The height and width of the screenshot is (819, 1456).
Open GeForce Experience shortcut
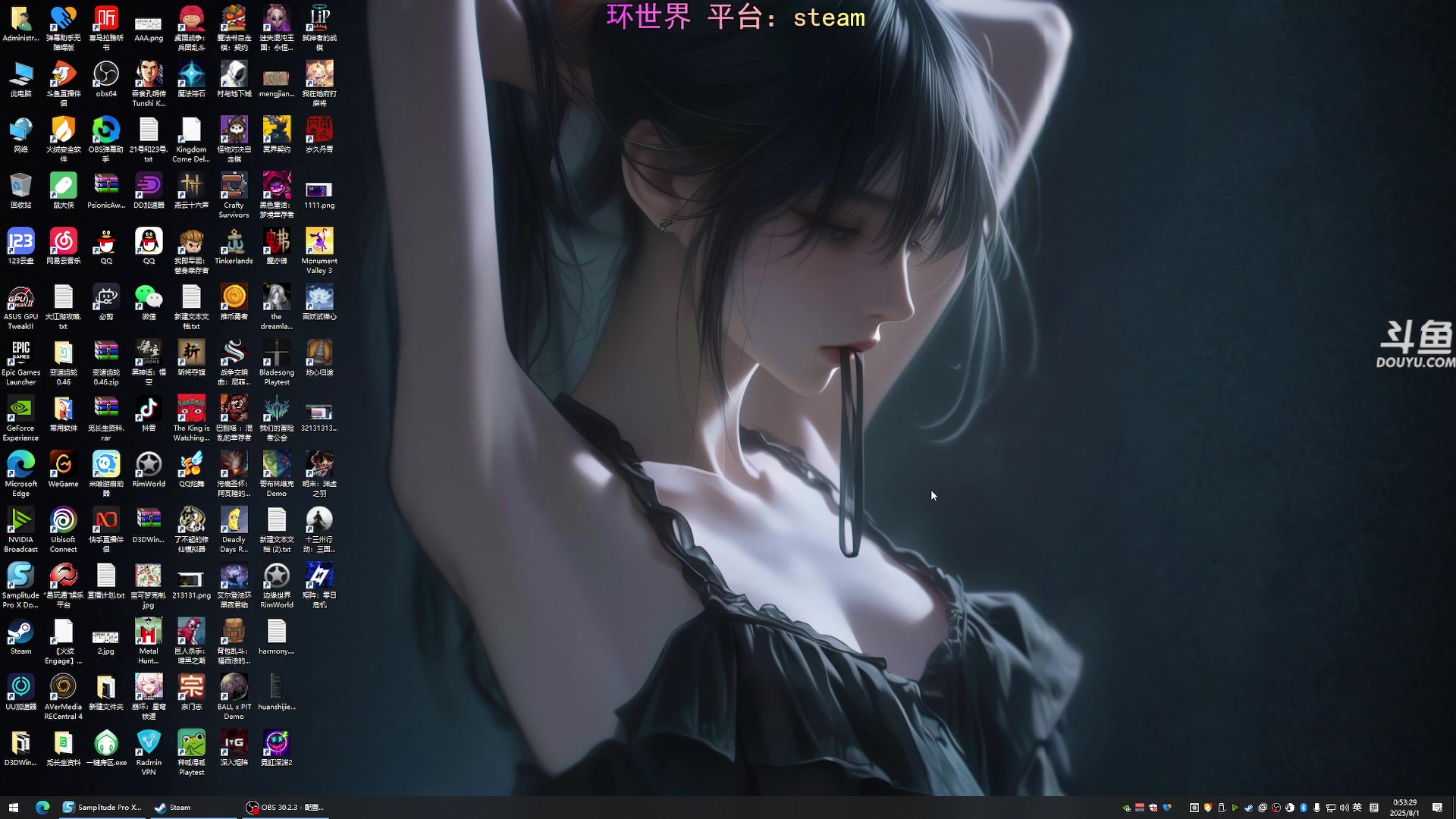[20, 419]
